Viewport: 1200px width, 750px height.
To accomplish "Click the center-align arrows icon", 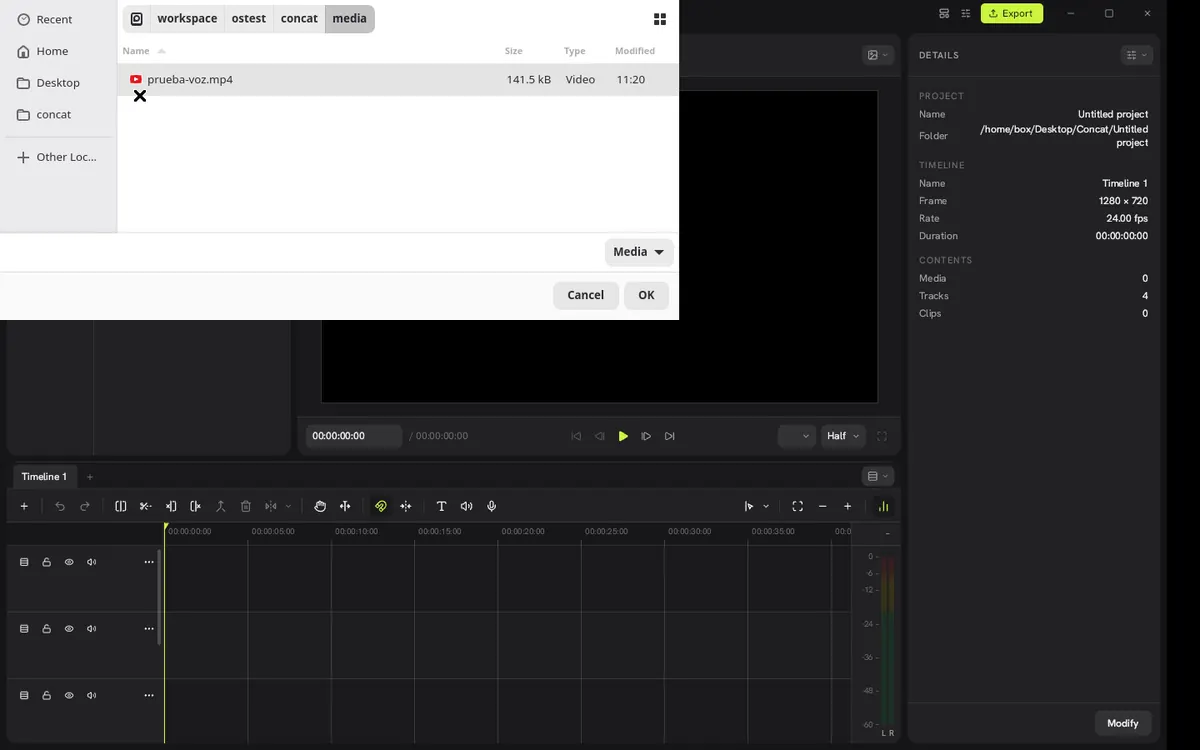I will (406, 506).
